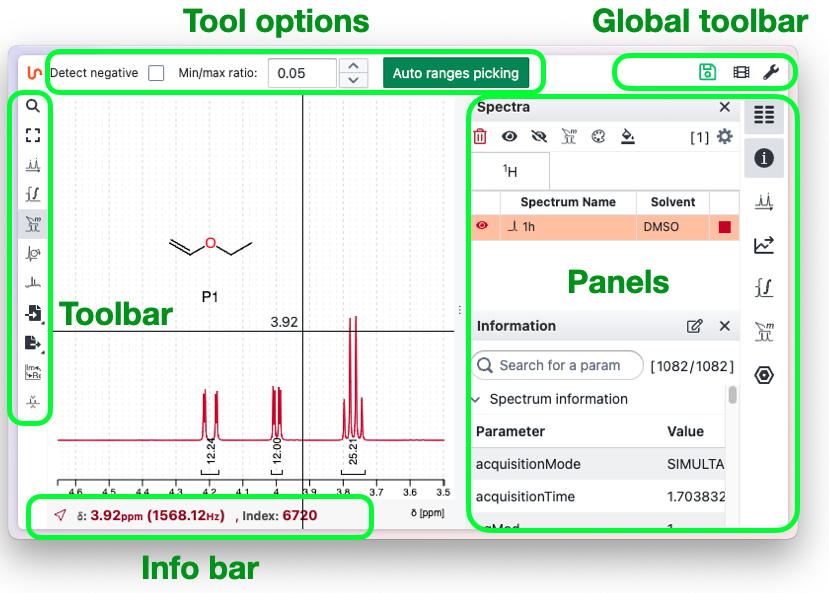The image size is (829, 593).
Task: Increase Min/max ratio with the up stepper
Action: point(353,66)
